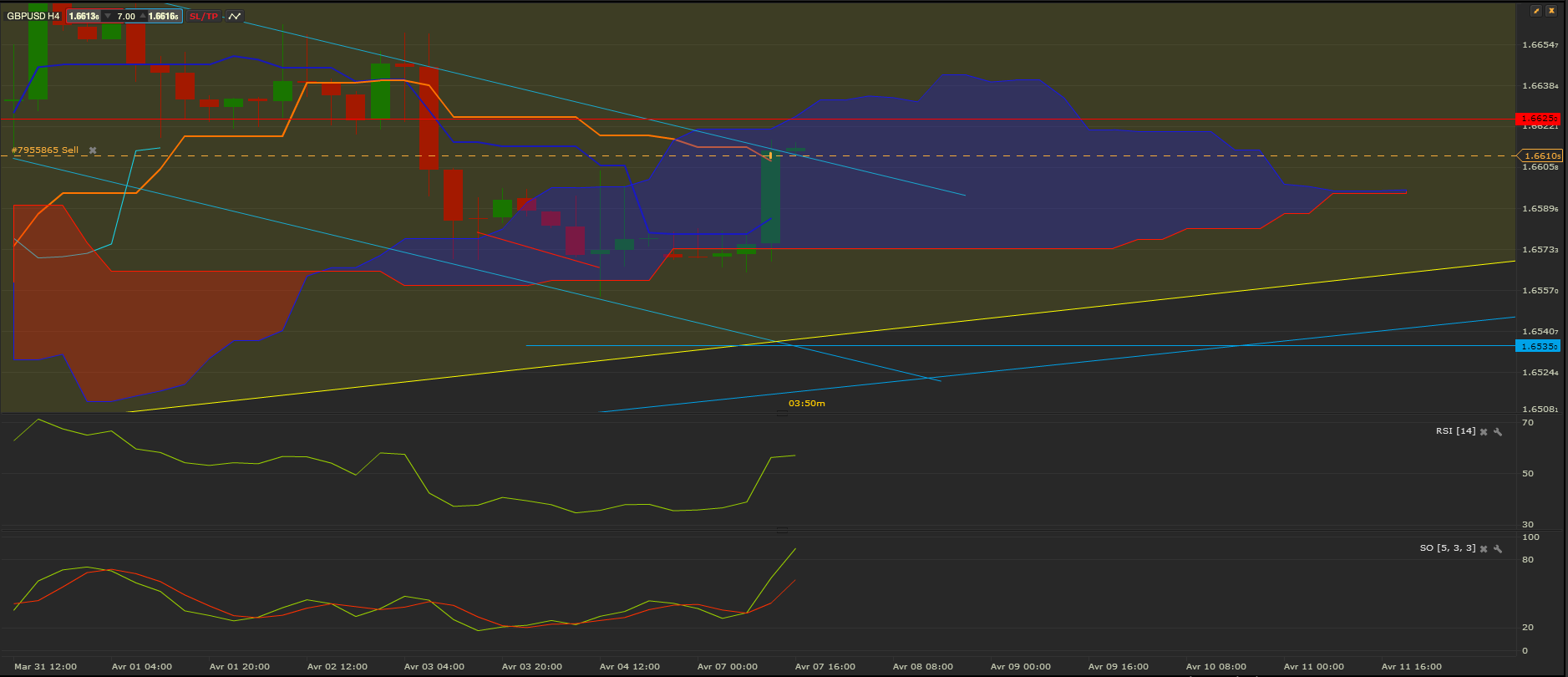Click the 1.6654 price axis label

coord(1540,45)
